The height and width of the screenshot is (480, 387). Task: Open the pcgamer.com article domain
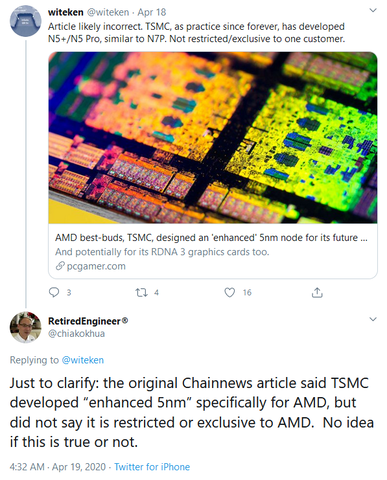point(96,266)
